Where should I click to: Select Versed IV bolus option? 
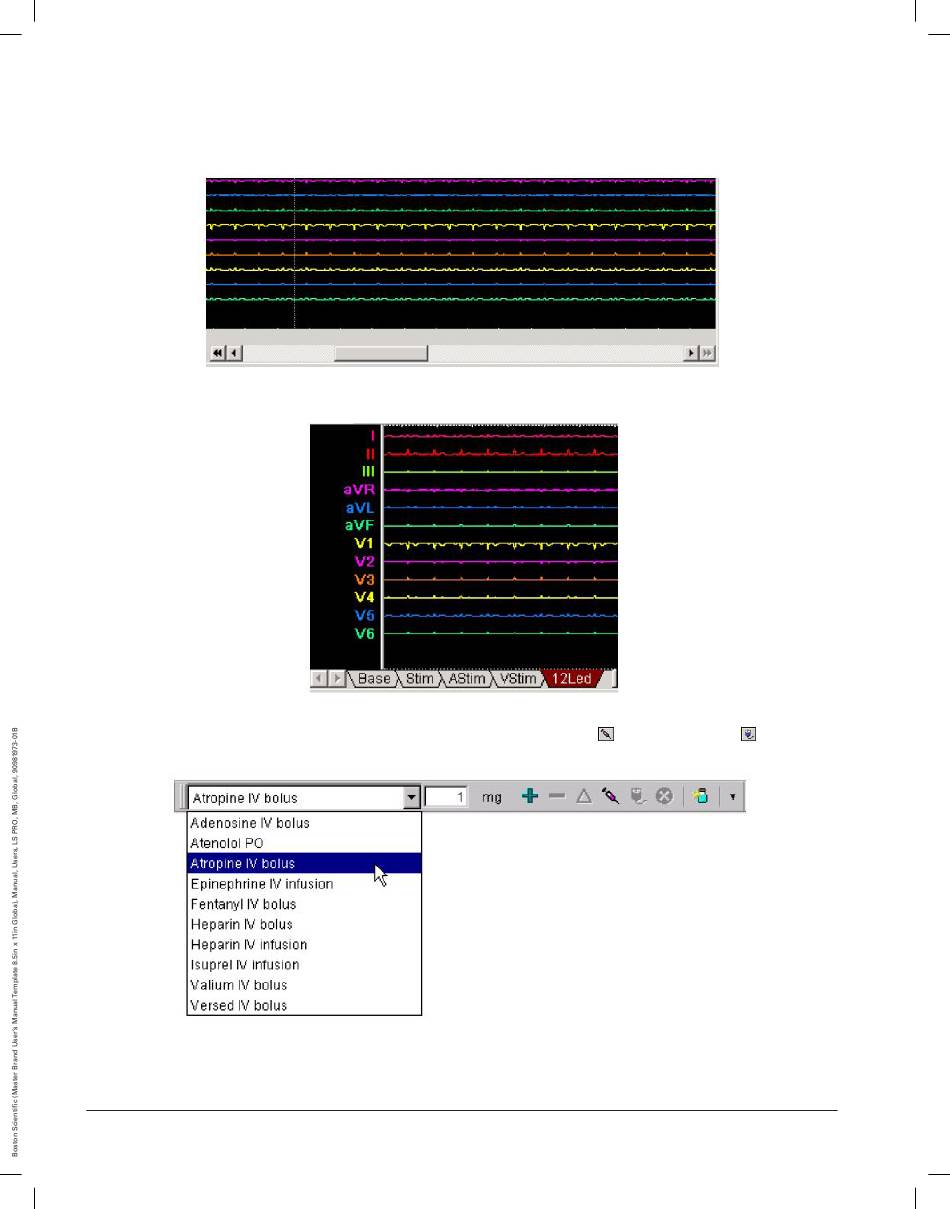[x=239, y=1005]
